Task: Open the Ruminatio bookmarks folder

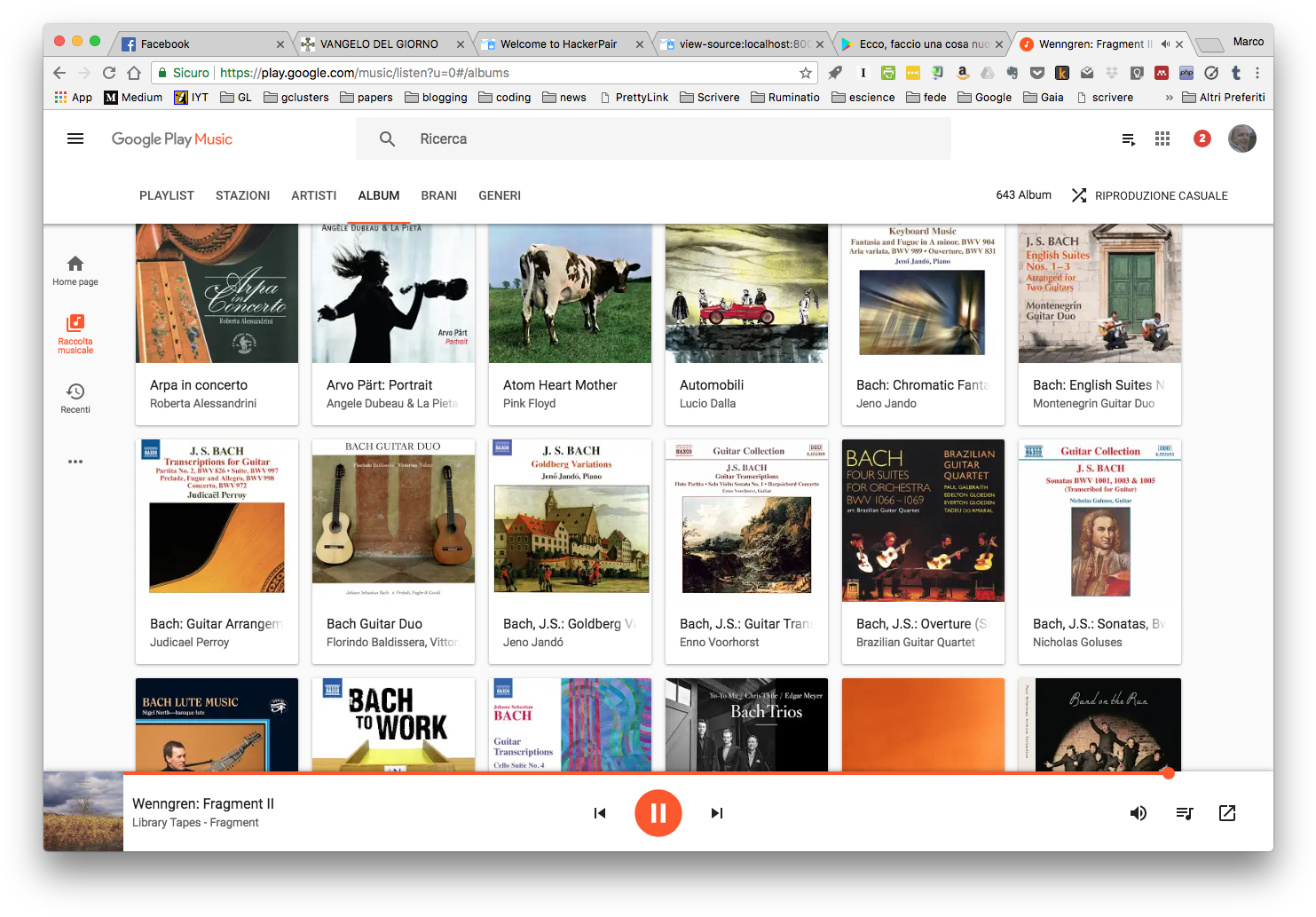Action: [785, 98]
